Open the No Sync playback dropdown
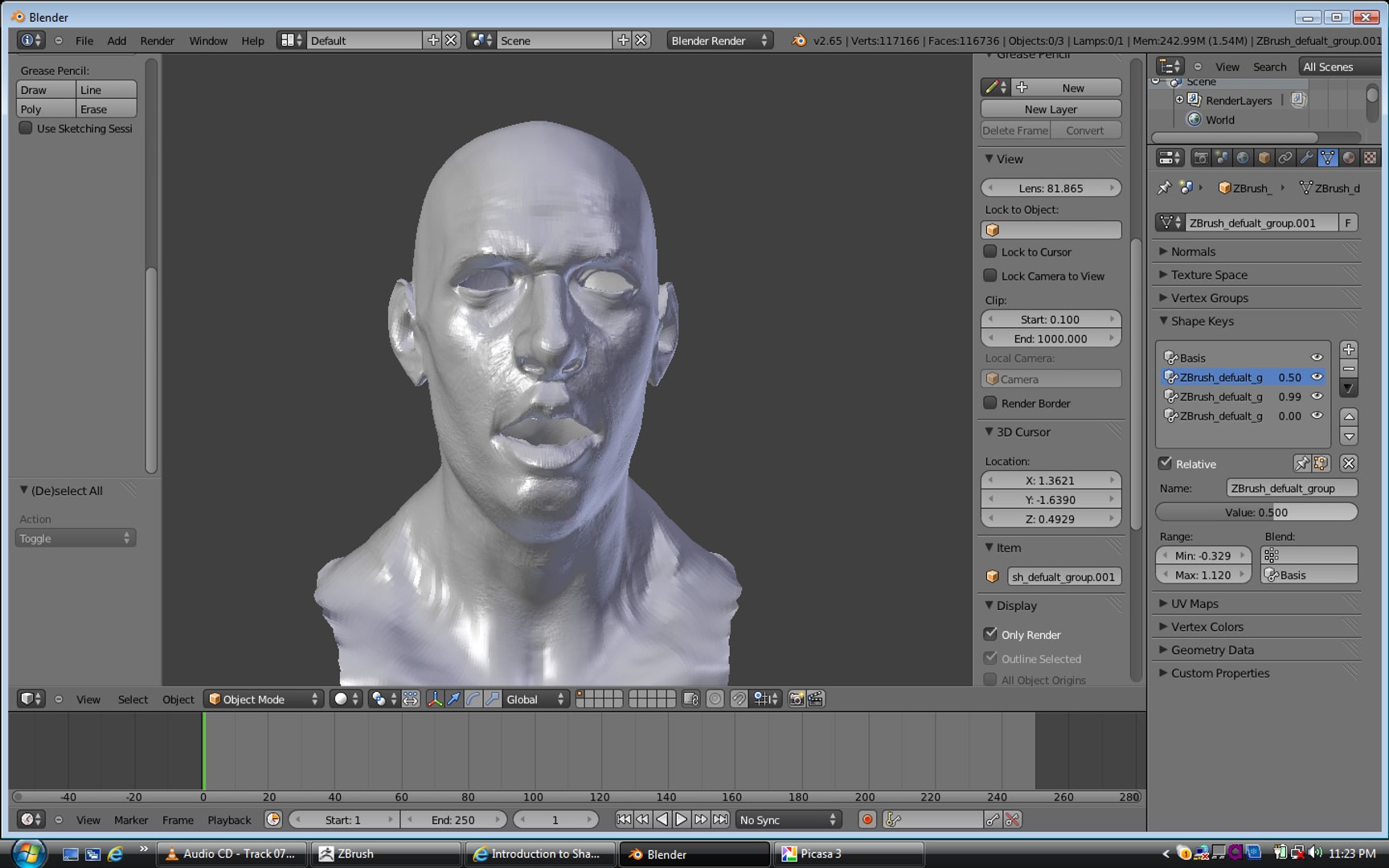1389x868 pixels. [788, 820]
